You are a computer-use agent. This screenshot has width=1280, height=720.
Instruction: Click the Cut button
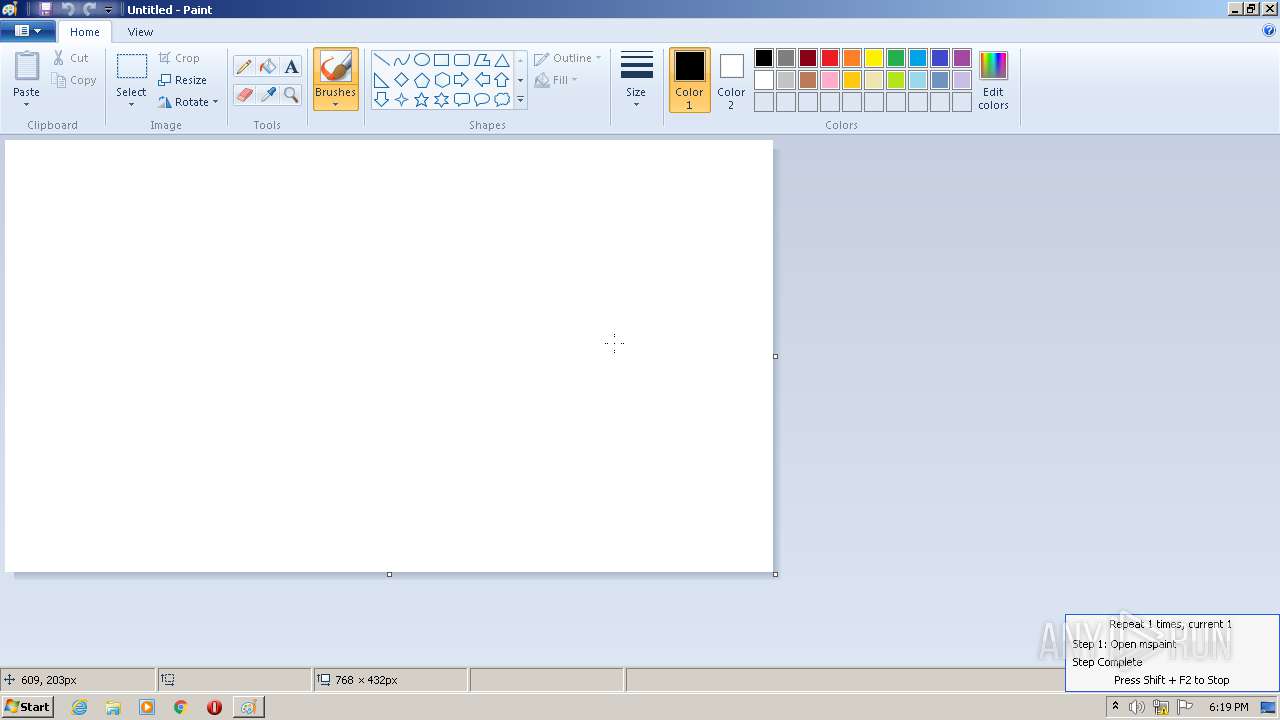click(71, 58)
